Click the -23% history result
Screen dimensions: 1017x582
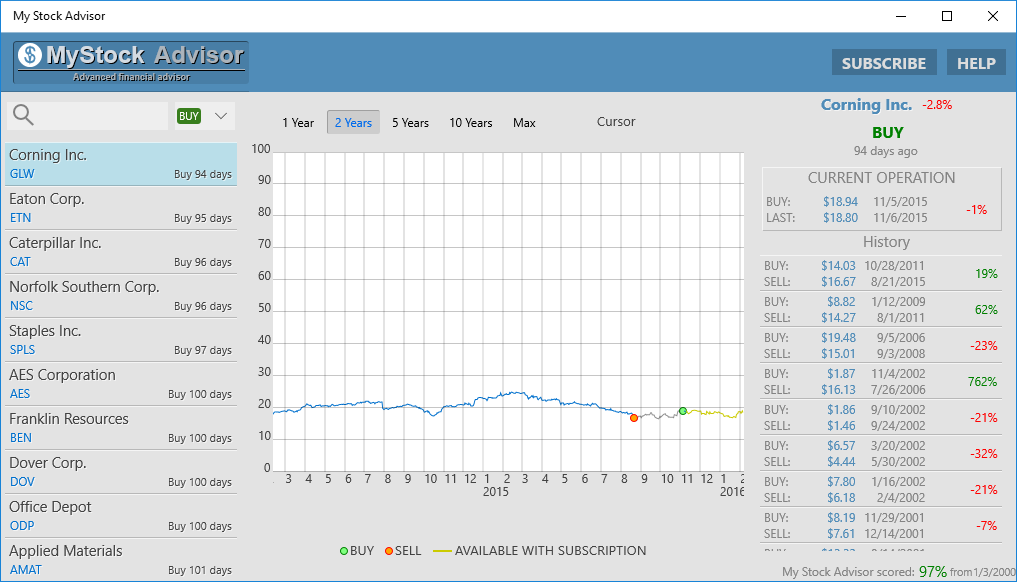(984, 346)
